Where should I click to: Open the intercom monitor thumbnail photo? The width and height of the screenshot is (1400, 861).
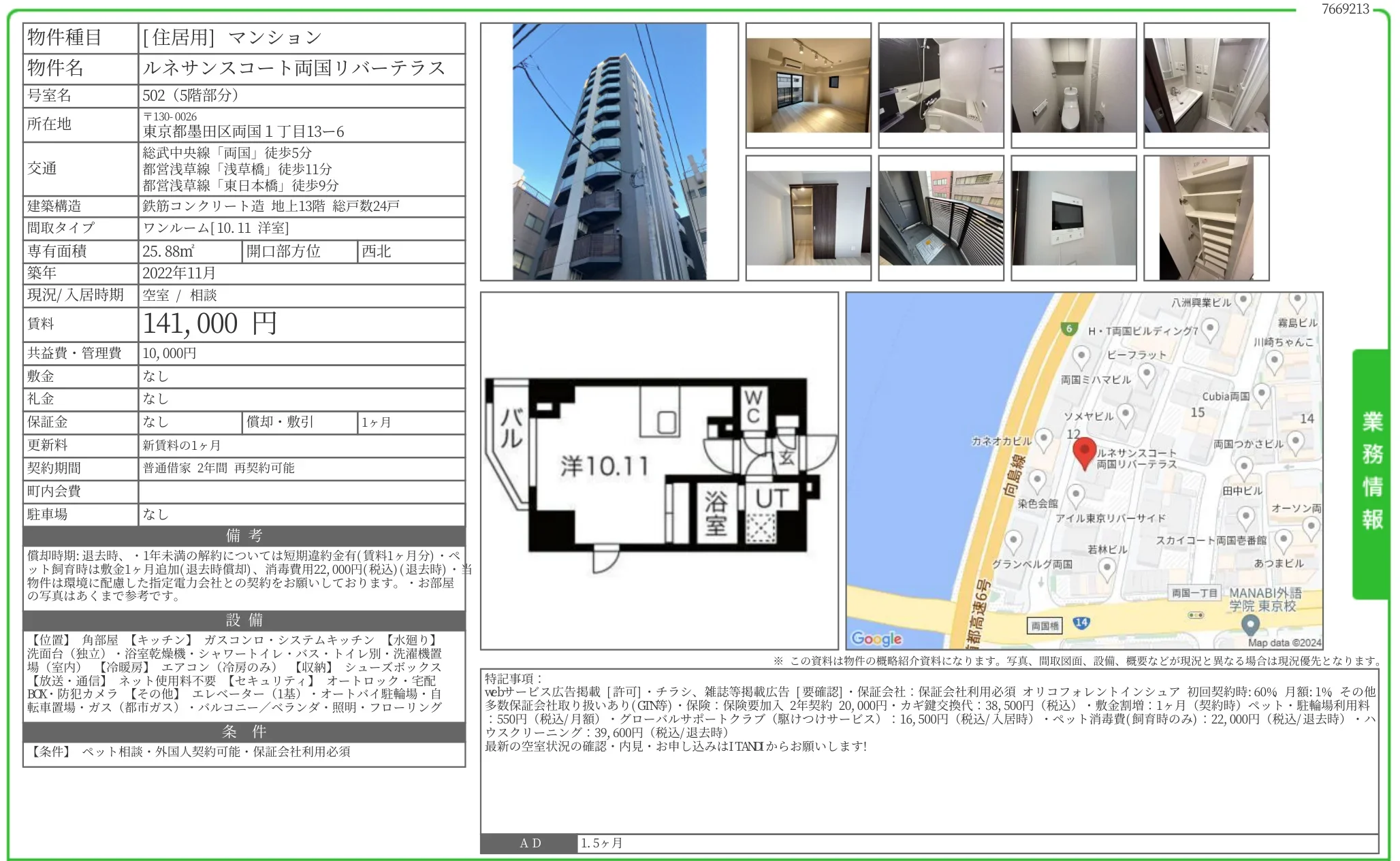pyautogui.click(x=1073, y=218)
